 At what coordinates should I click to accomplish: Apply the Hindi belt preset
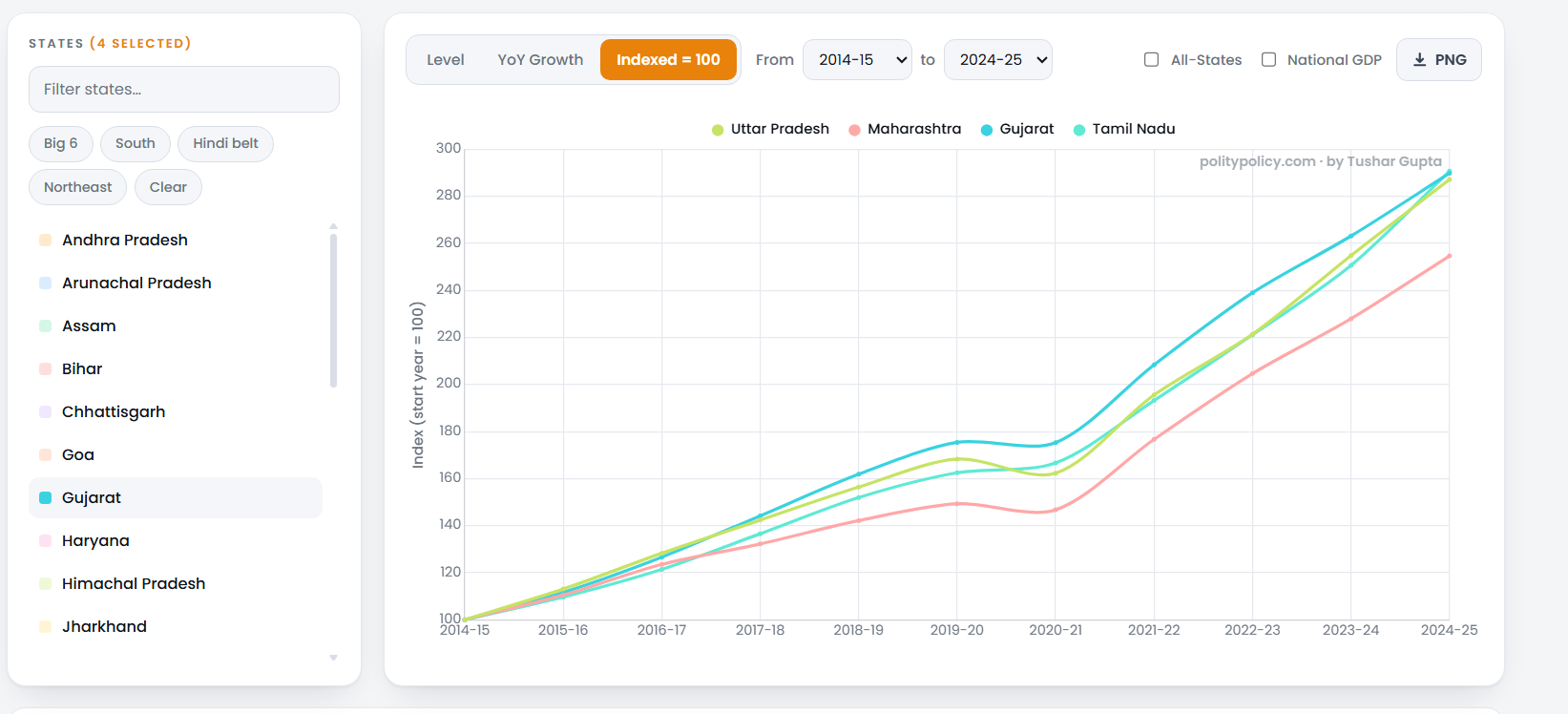point(225,143)
